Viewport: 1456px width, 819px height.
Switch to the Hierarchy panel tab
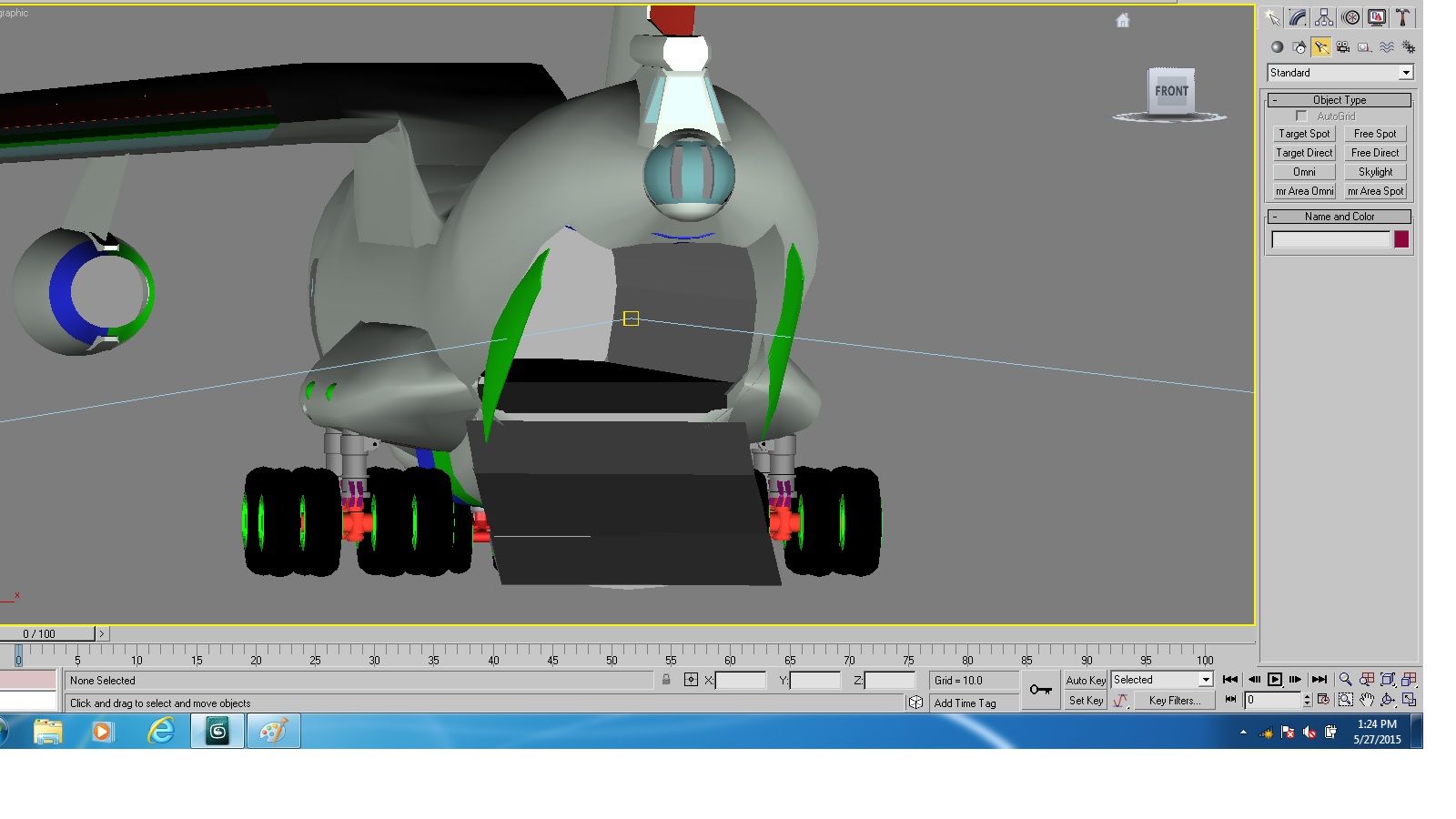point(1324,17)
